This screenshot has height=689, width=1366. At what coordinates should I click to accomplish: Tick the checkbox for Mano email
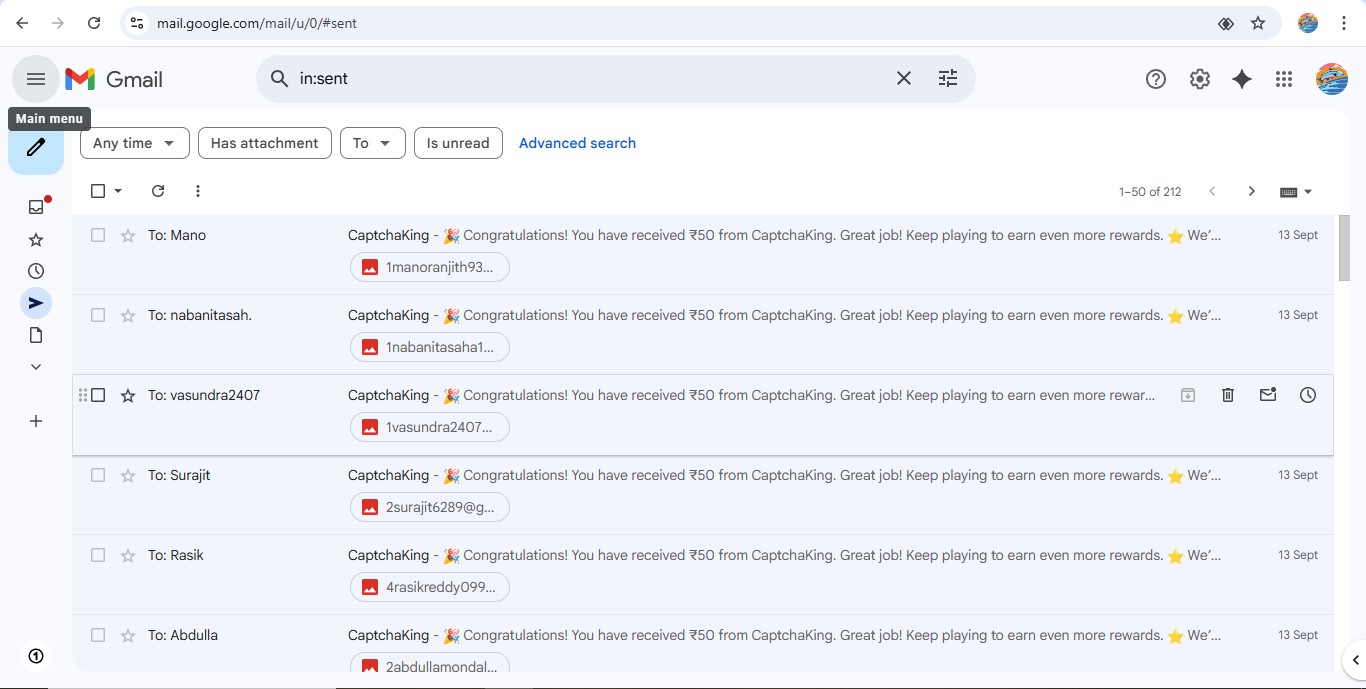point(98,235)
